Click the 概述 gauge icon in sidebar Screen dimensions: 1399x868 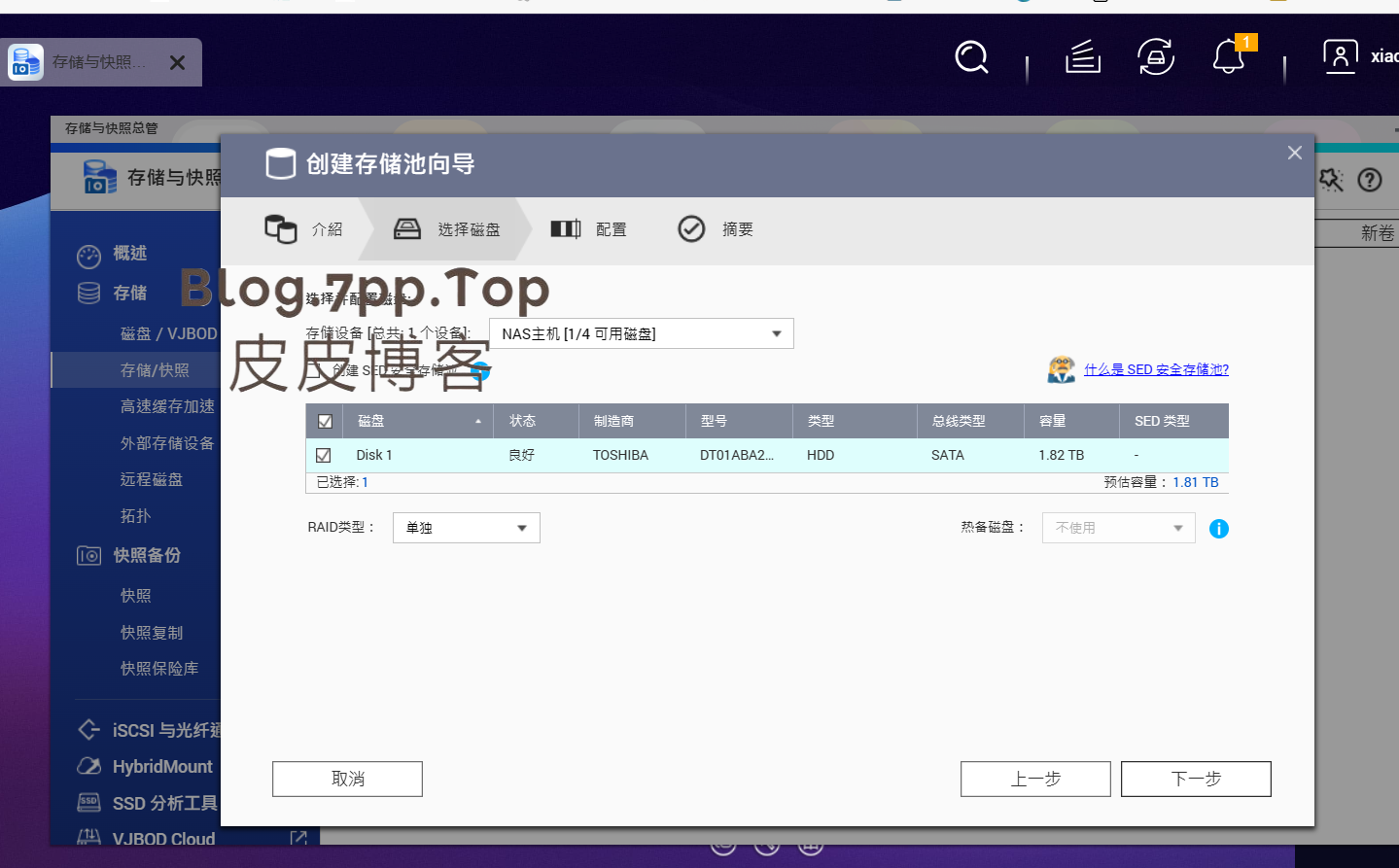coord(88,256)
